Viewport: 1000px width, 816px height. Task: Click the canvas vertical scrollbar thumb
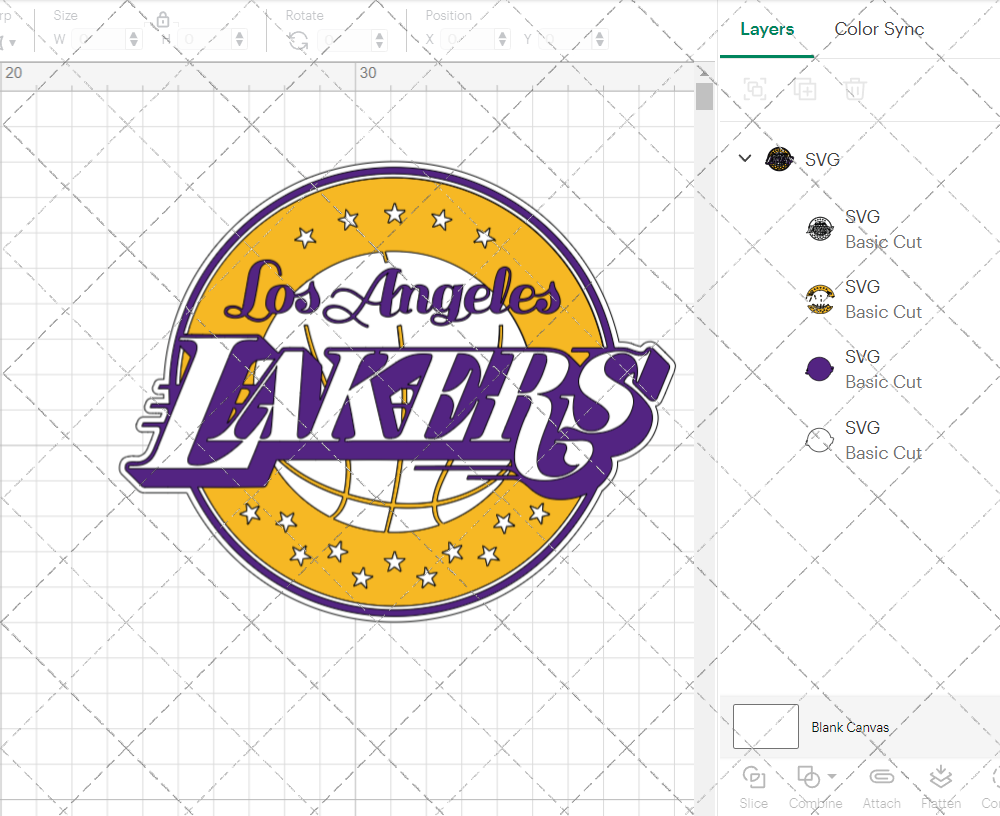click(x=704, y=96)
